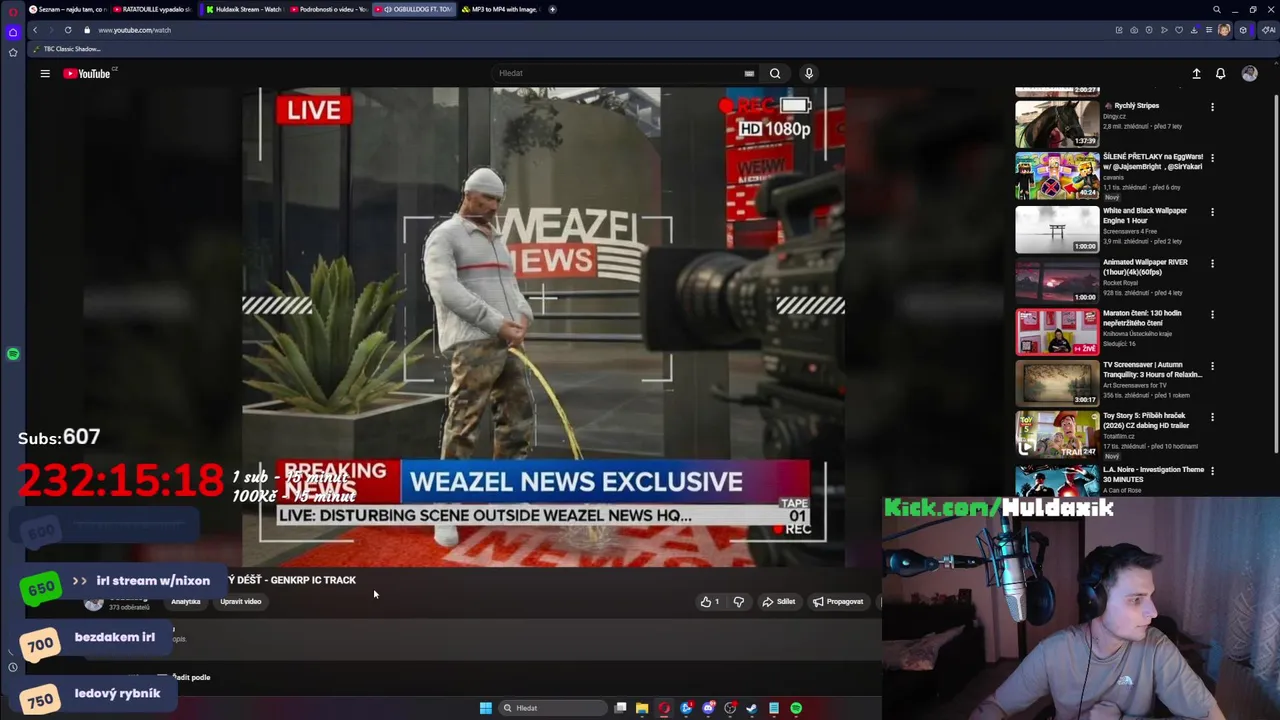Open TBC Classic Shadow bookmark
The image size is (1280, 720).
67,49
